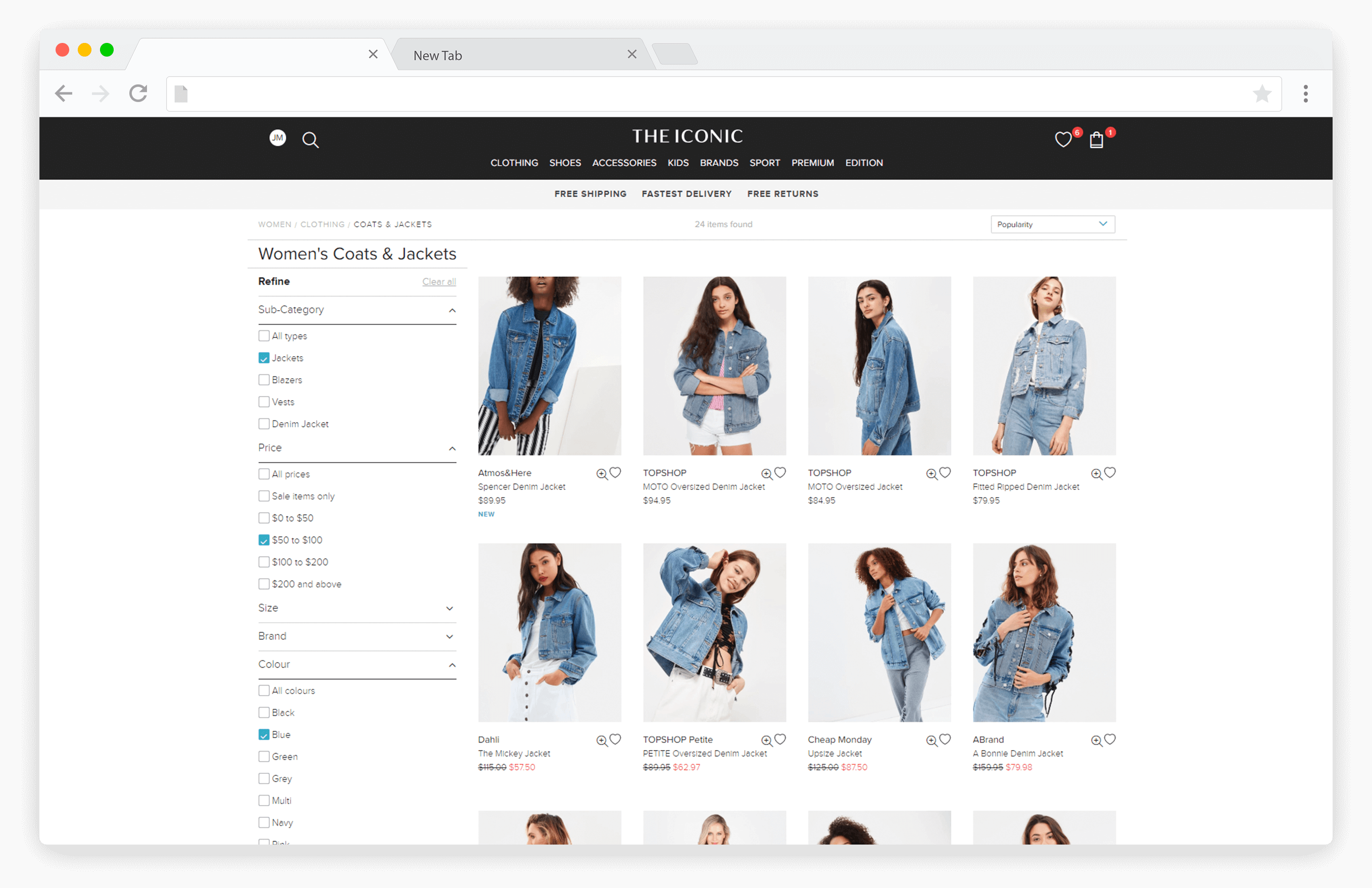Open Spencer Denim Jacket product photo
This screenshot has height=888, width=1372.
pos(550,366)
